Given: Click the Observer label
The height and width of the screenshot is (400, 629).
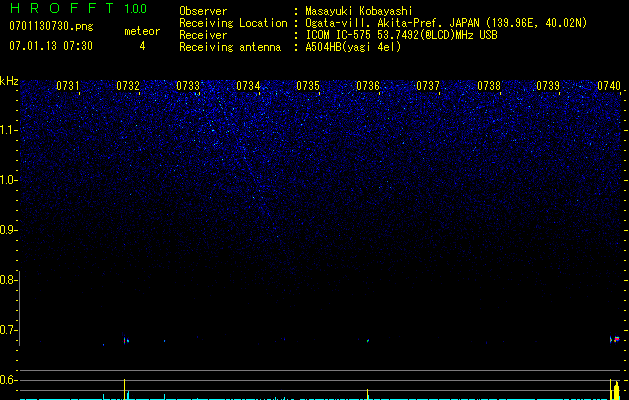Looking at the screenshot, I should pyautogui.click(x=203, y=11).
